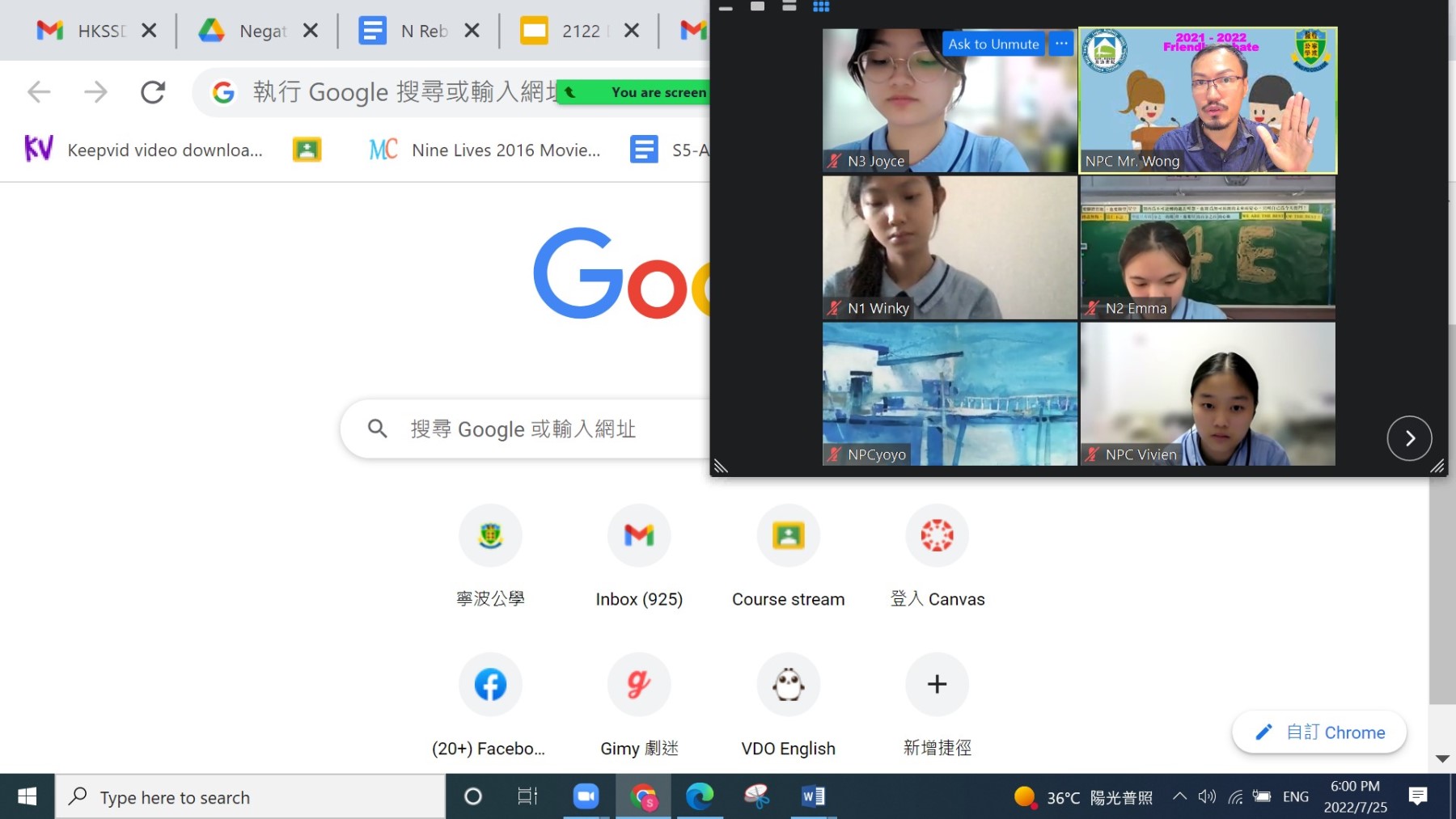Image resolution: width=1456 pixels, height=819 pixels.
Task: Open more options on N3 Joyce video
Action: point(1061,44)
